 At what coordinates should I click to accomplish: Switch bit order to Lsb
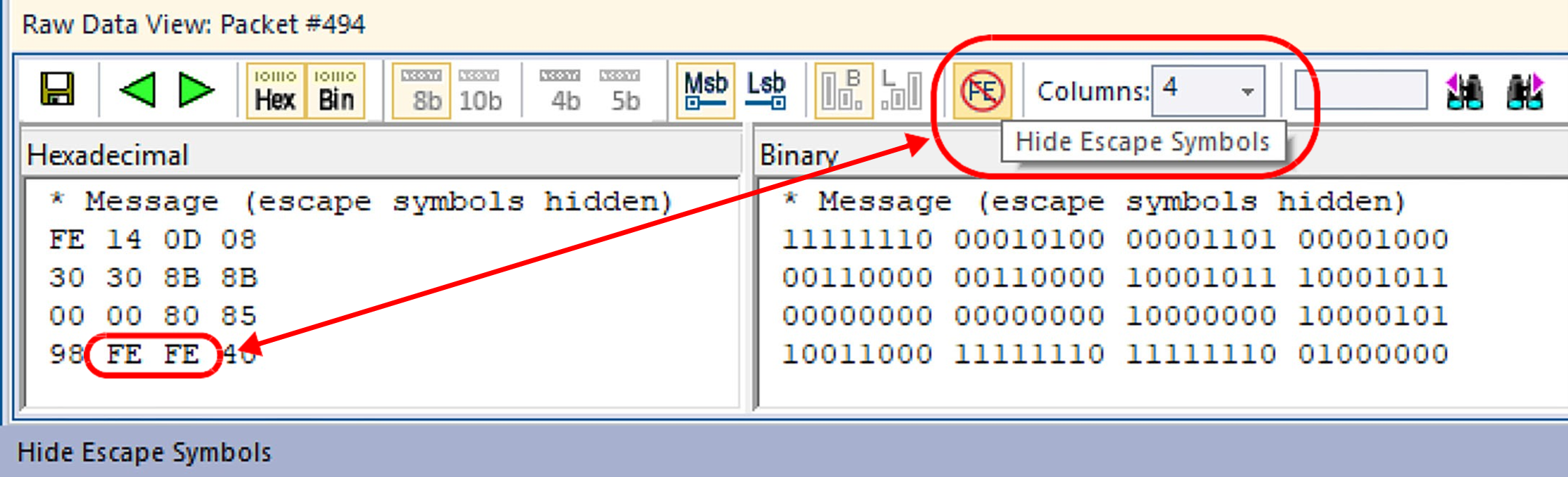[x=765, y=91]
